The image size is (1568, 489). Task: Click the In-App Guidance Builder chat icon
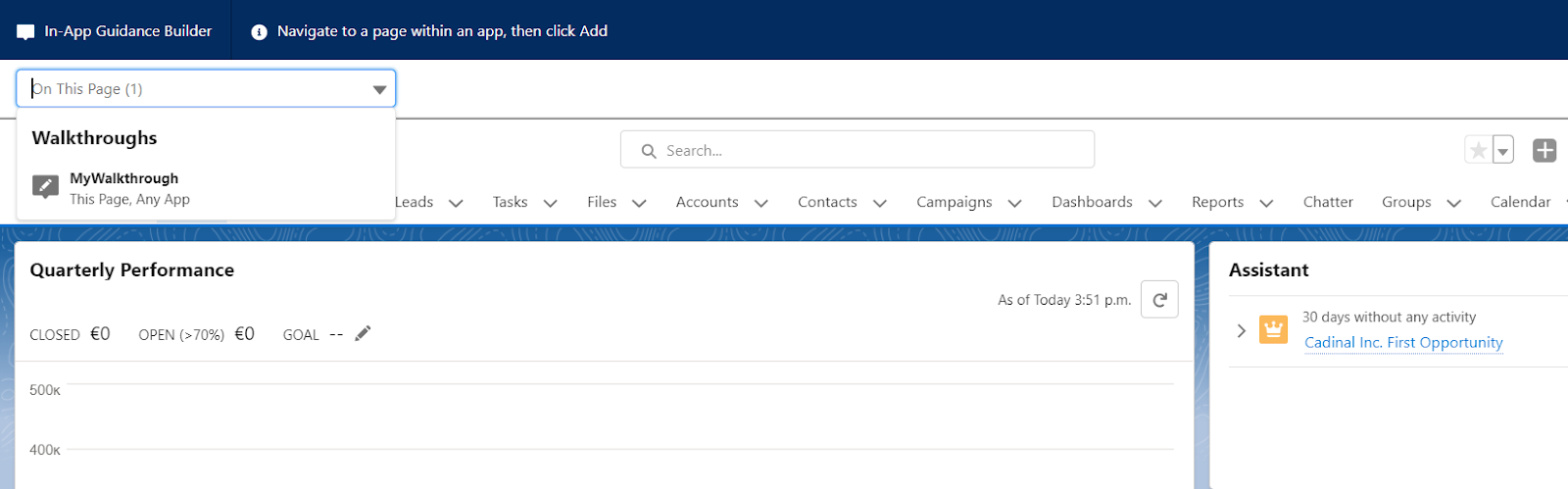coord(25,32)
